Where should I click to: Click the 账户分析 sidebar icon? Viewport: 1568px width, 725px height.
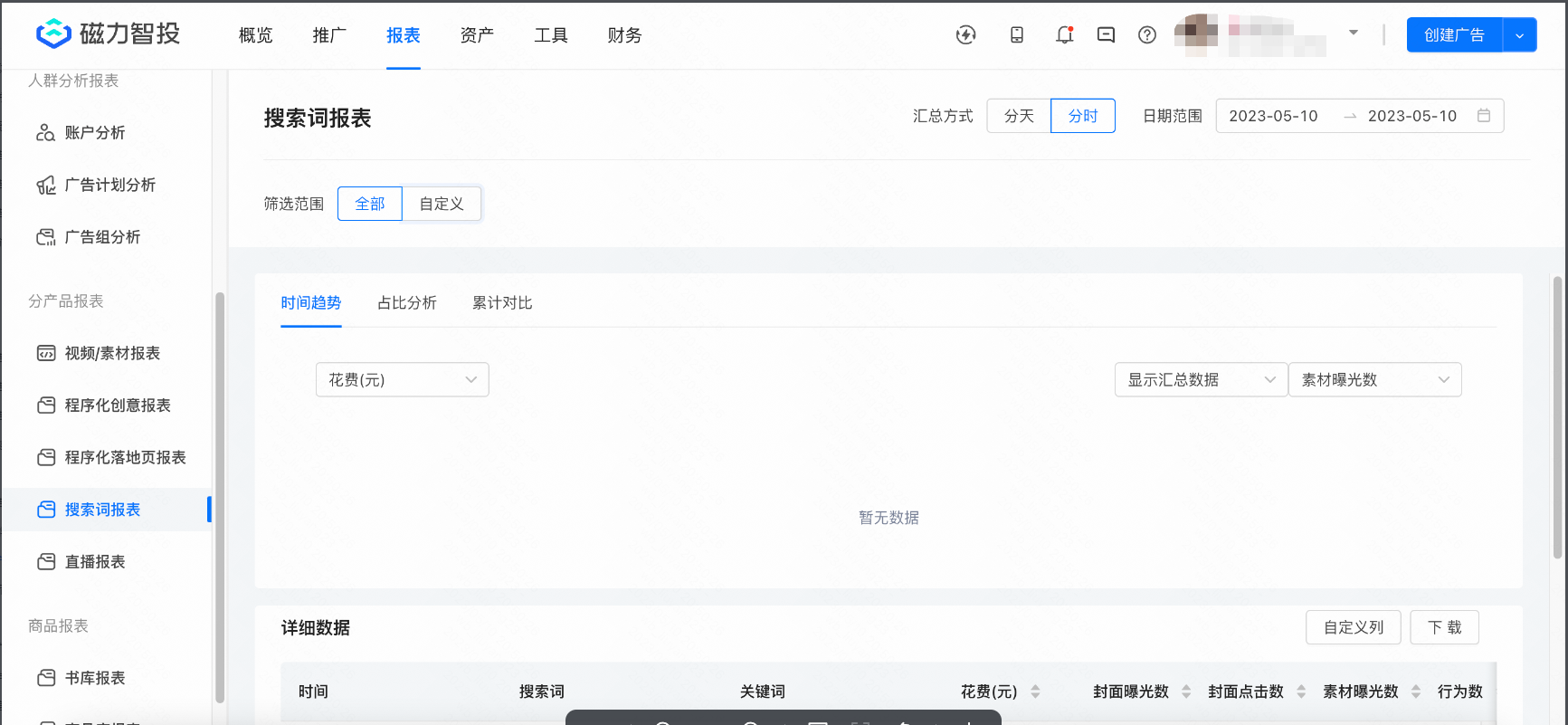(45, 133)
